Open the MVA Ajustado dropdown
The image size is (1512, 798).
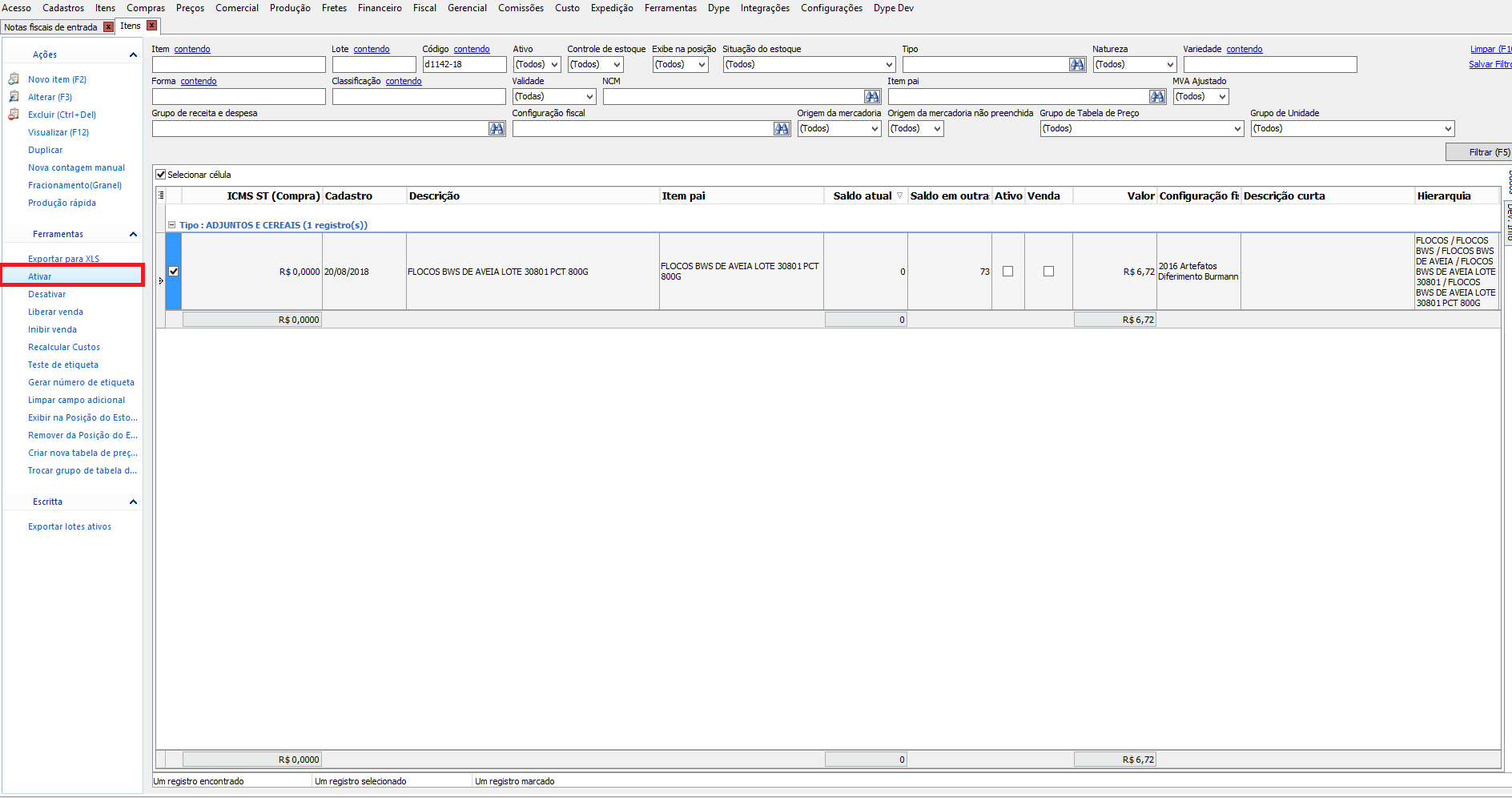(1222, 96)
